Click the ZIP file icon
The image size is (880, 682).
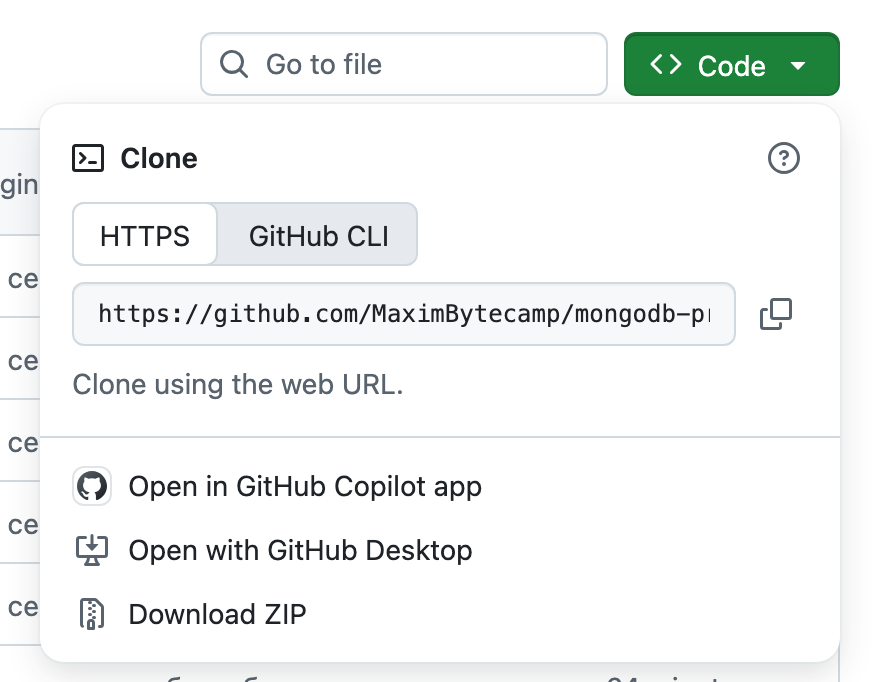click(x=91, y=614)
